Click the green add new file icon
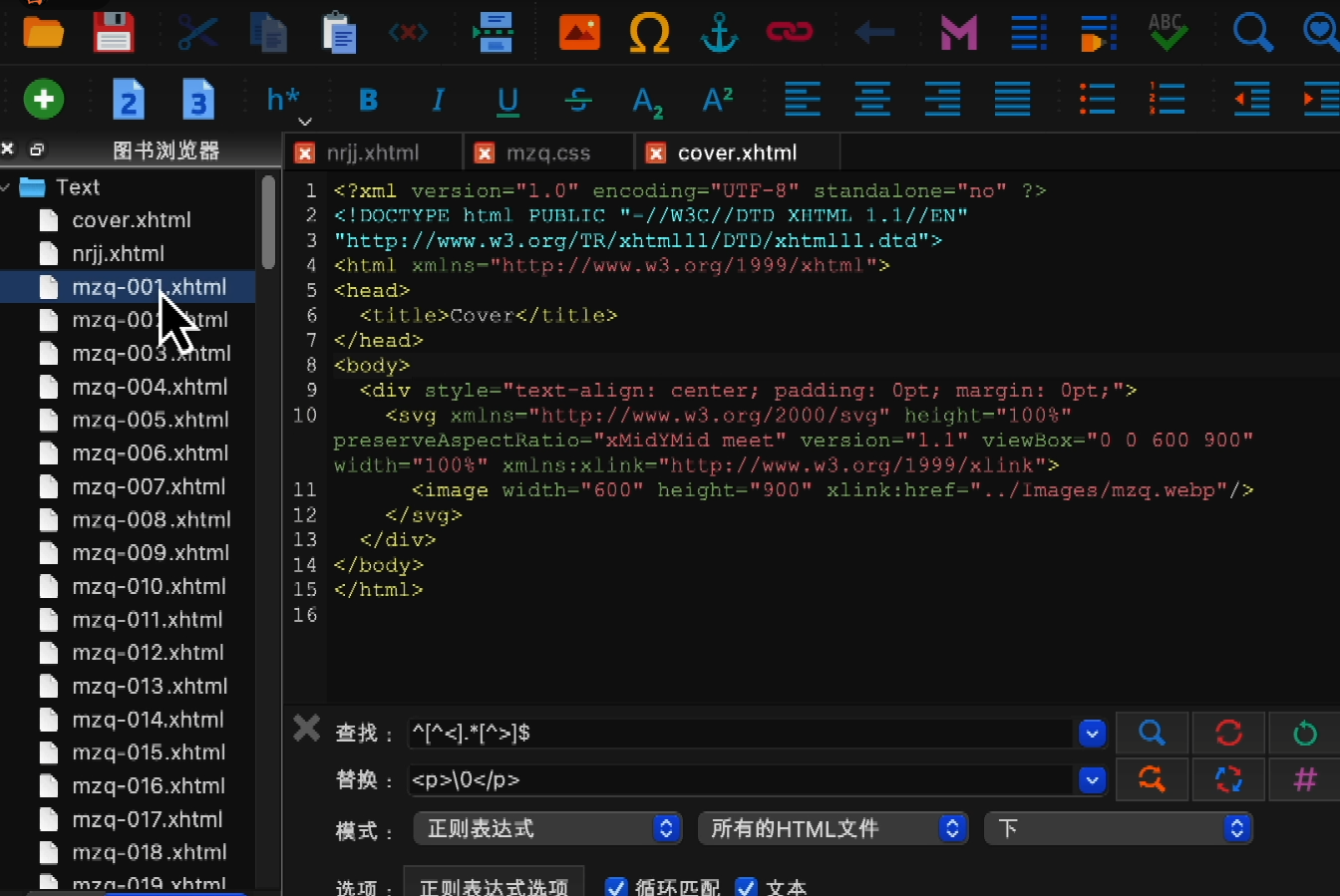Image resolution: width=1340 pixels, height=896 pixels. point(44,99)
